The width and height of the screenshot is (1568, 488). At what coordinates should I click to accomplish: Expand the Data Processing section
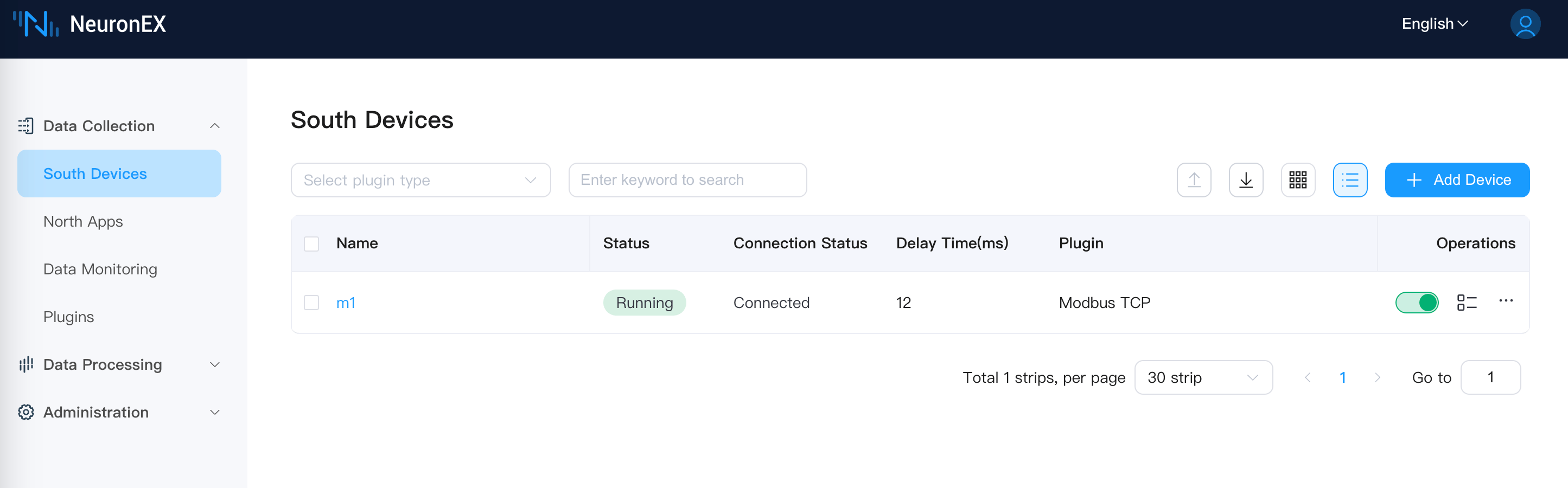pos(119,364)
